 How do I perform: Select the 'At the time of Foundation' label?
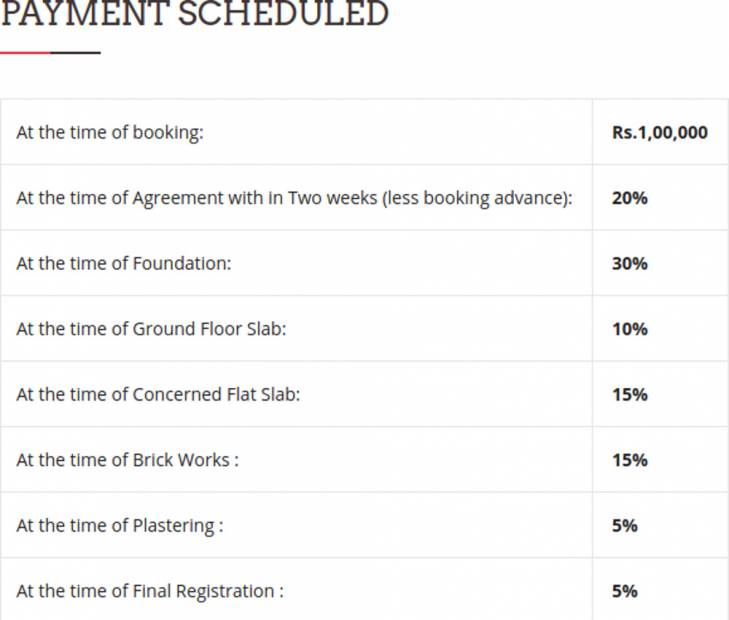[123, 264]
